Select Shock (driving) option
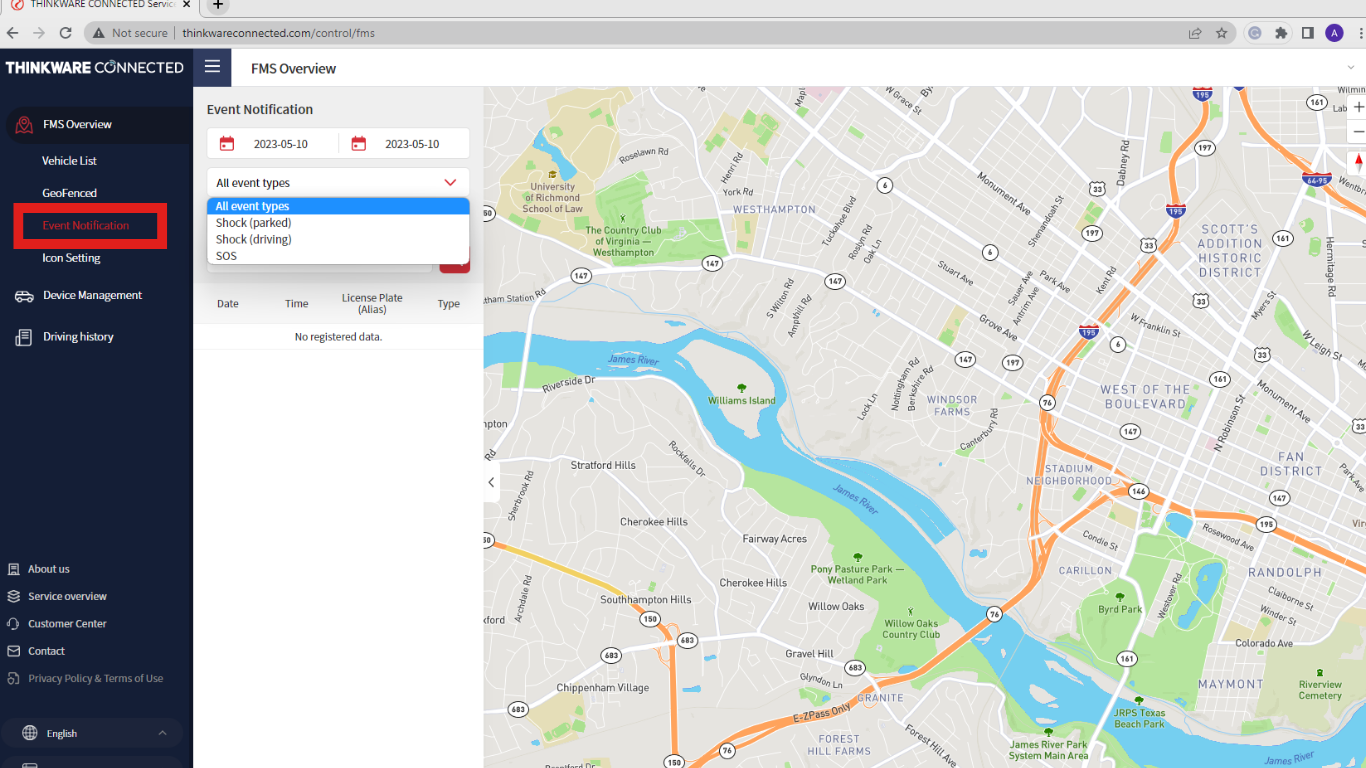 click(338, 239)
